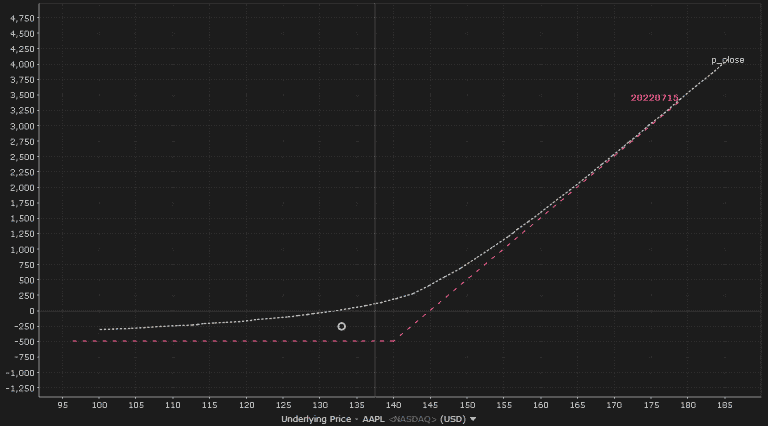The width and height of the screenshot is (768, 426).
Task: Select the p_close curve label
Action: [x=727, y=60]
